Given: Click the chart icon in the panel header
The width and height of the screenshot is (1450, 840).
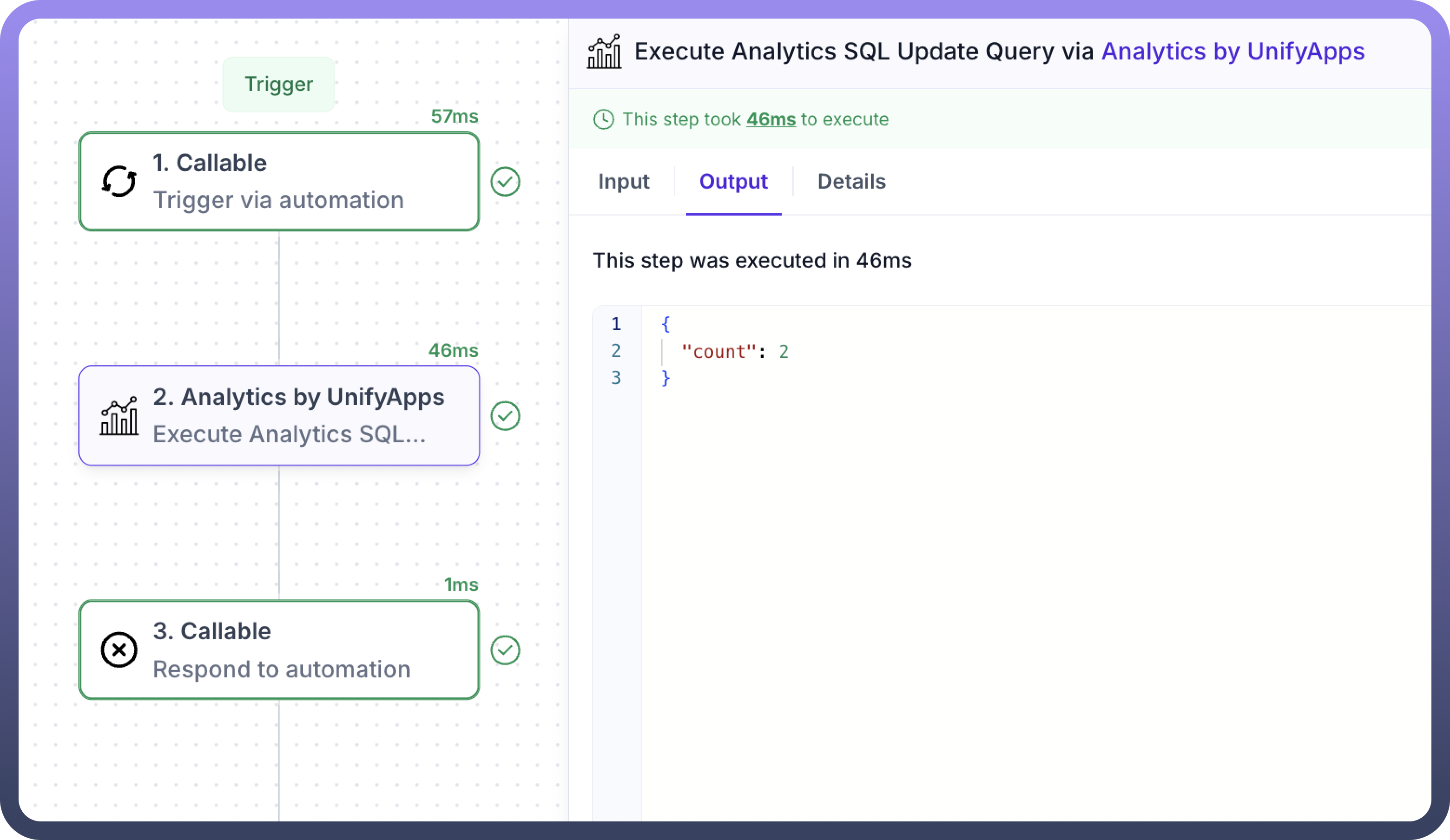Looking at the screenshot, I should click(604, 52).
